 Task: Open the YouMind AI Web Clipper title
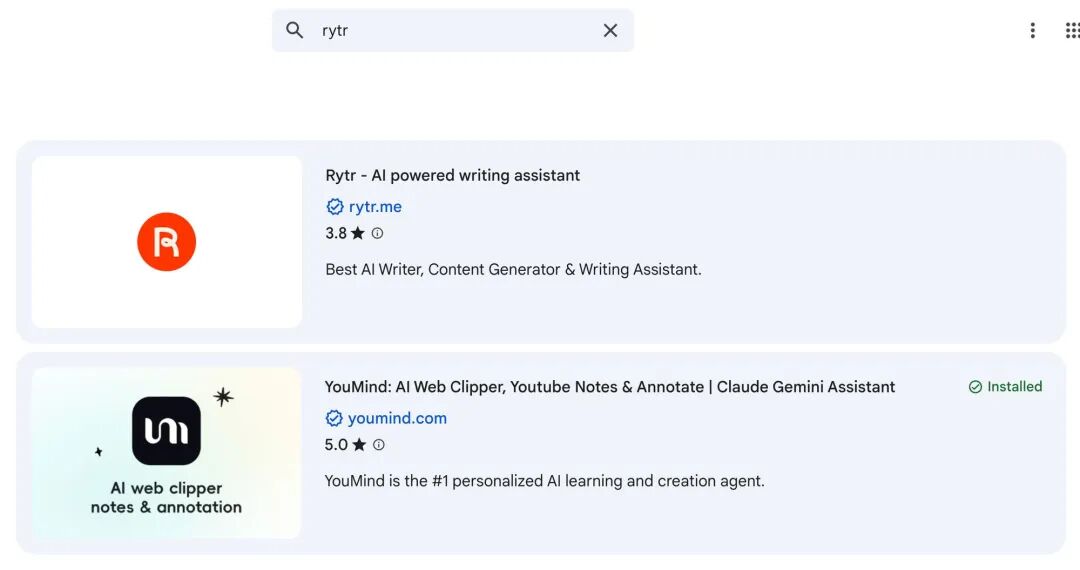pos(609,387)
